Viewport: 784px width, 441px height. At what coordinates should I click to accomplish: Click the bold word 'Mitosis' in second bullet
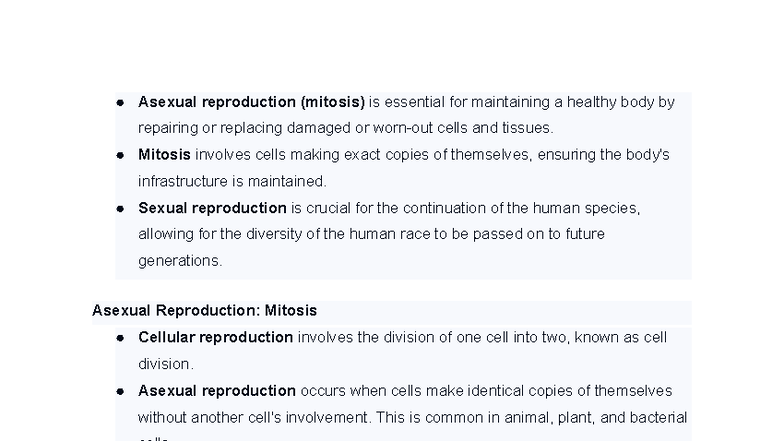[x=164, y=154]
